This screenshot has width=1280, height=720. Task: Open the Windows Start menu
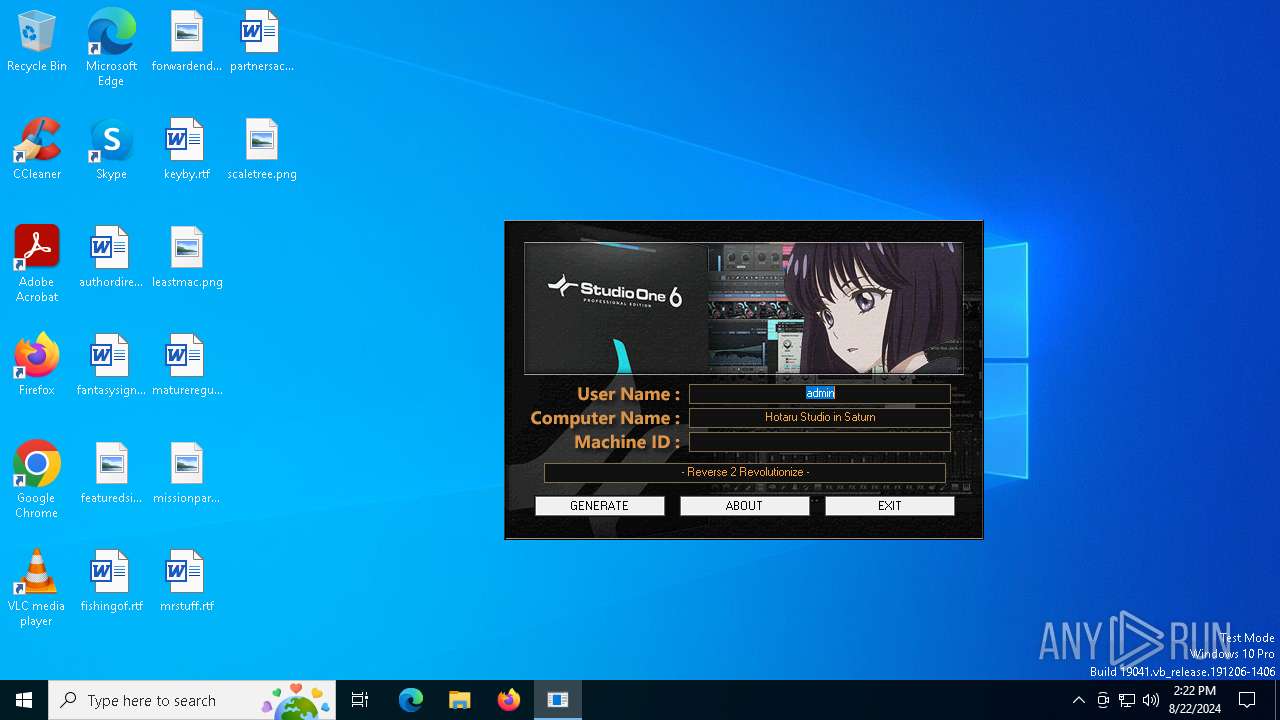coord(24,700)
